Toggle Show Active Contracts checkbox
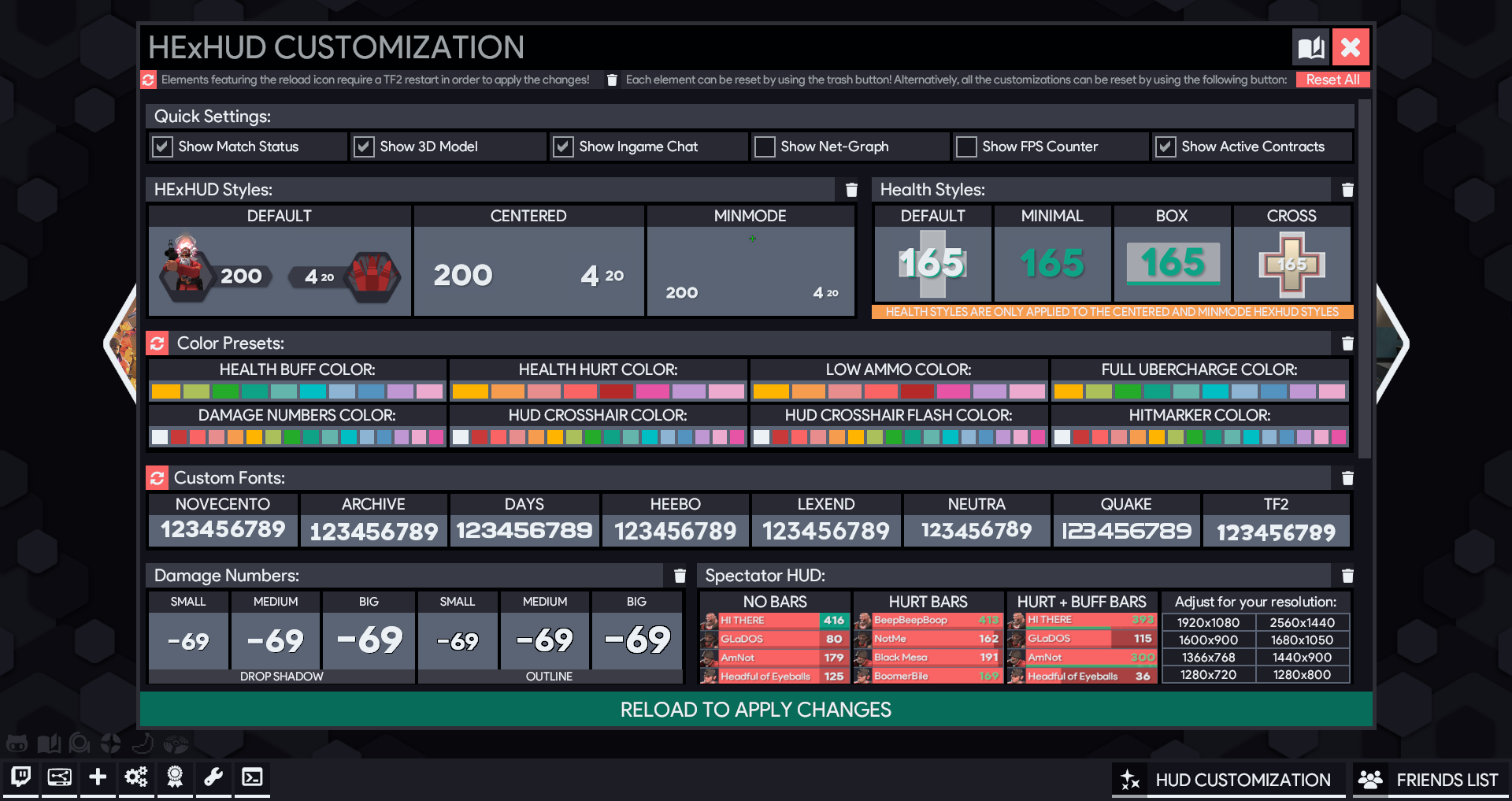The height and width of the screenshot is (801, 1512). [1165, 146]
